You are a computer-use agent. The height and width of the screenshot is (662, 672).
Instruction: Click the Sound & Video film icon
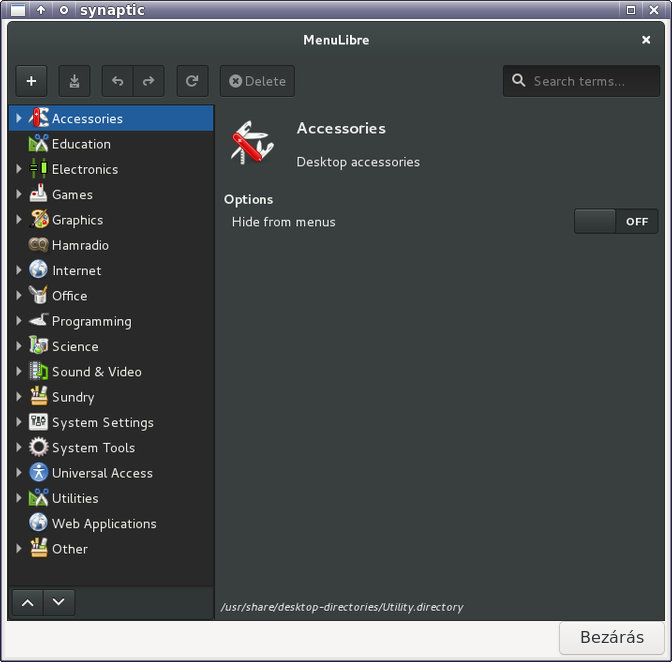(39, 371)
